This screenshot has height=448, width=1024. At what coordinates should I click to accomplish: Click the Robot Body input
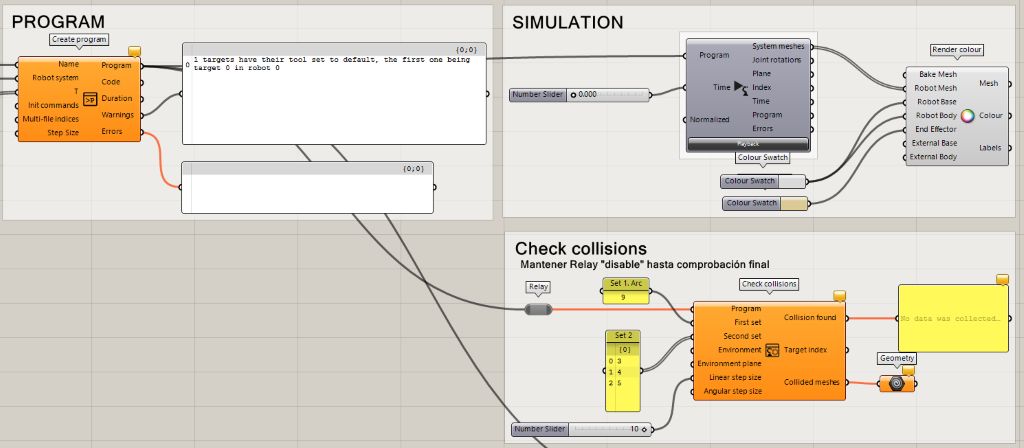(x=936, y=116)
